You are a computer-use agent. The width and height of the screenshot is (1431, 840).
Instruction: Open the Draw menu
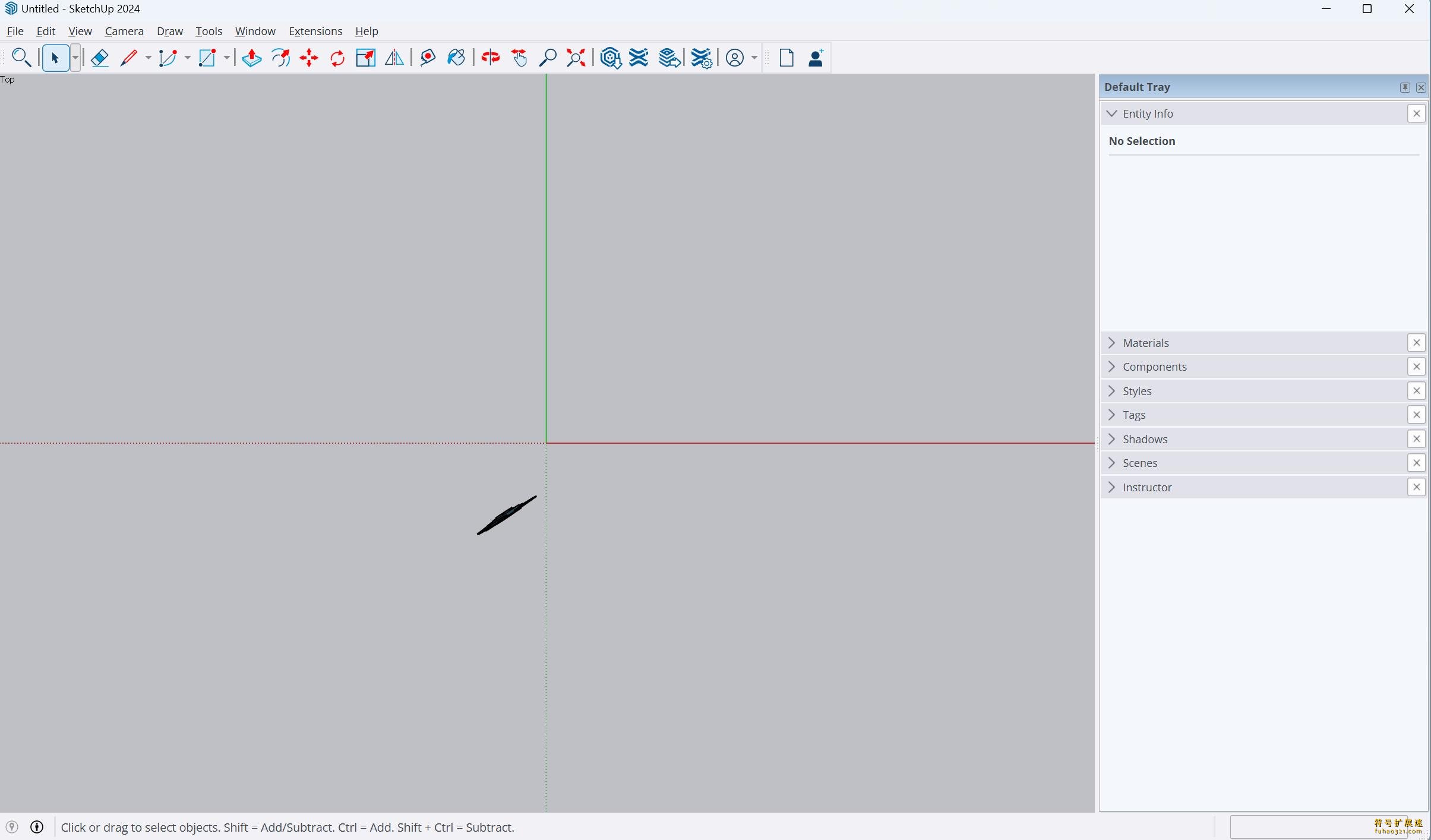[x=170, y=31]
